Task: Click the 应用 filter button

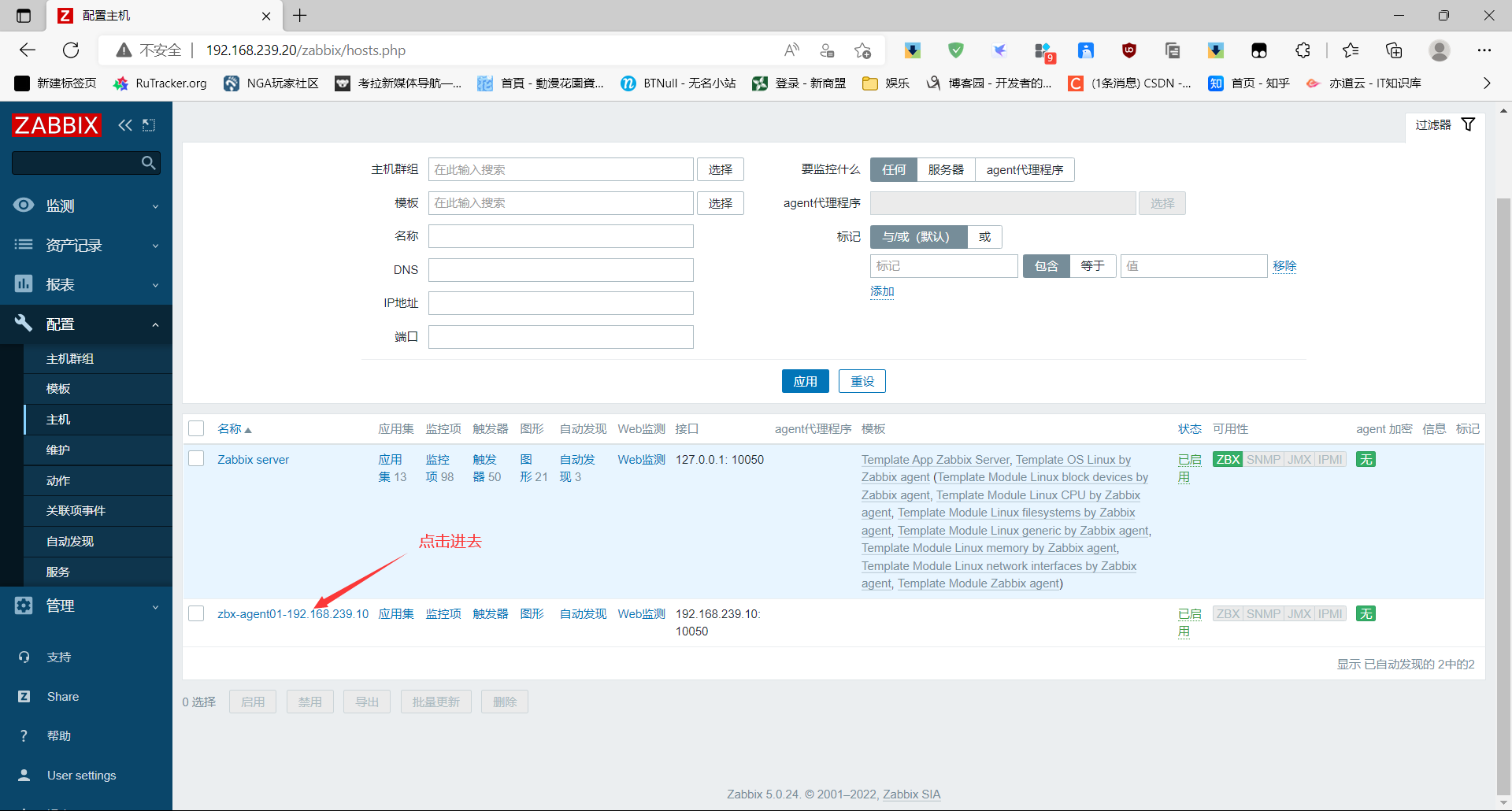Action: [x=806, y=381]
